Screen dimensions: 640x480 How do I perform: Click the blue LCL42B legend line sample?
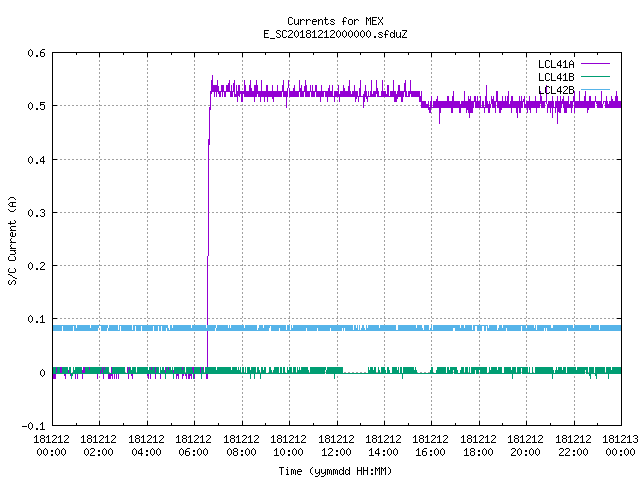click(x=595, y=89)
